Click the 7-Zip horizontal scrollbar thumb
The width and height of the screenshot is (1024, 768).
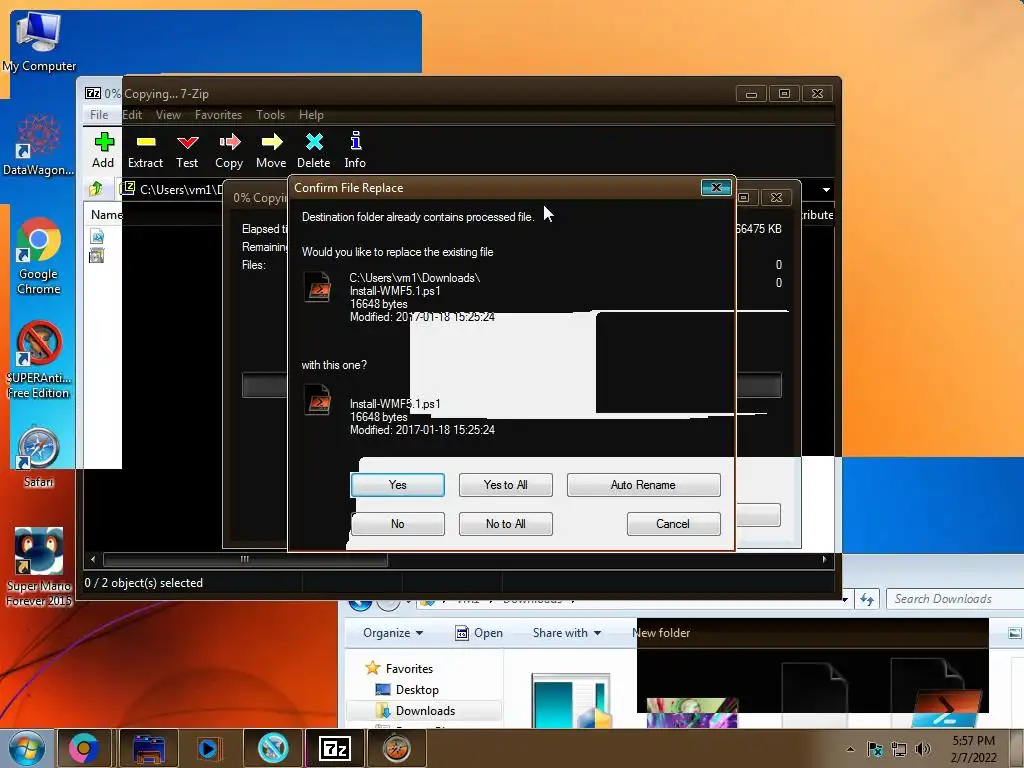tap(245, 559)
